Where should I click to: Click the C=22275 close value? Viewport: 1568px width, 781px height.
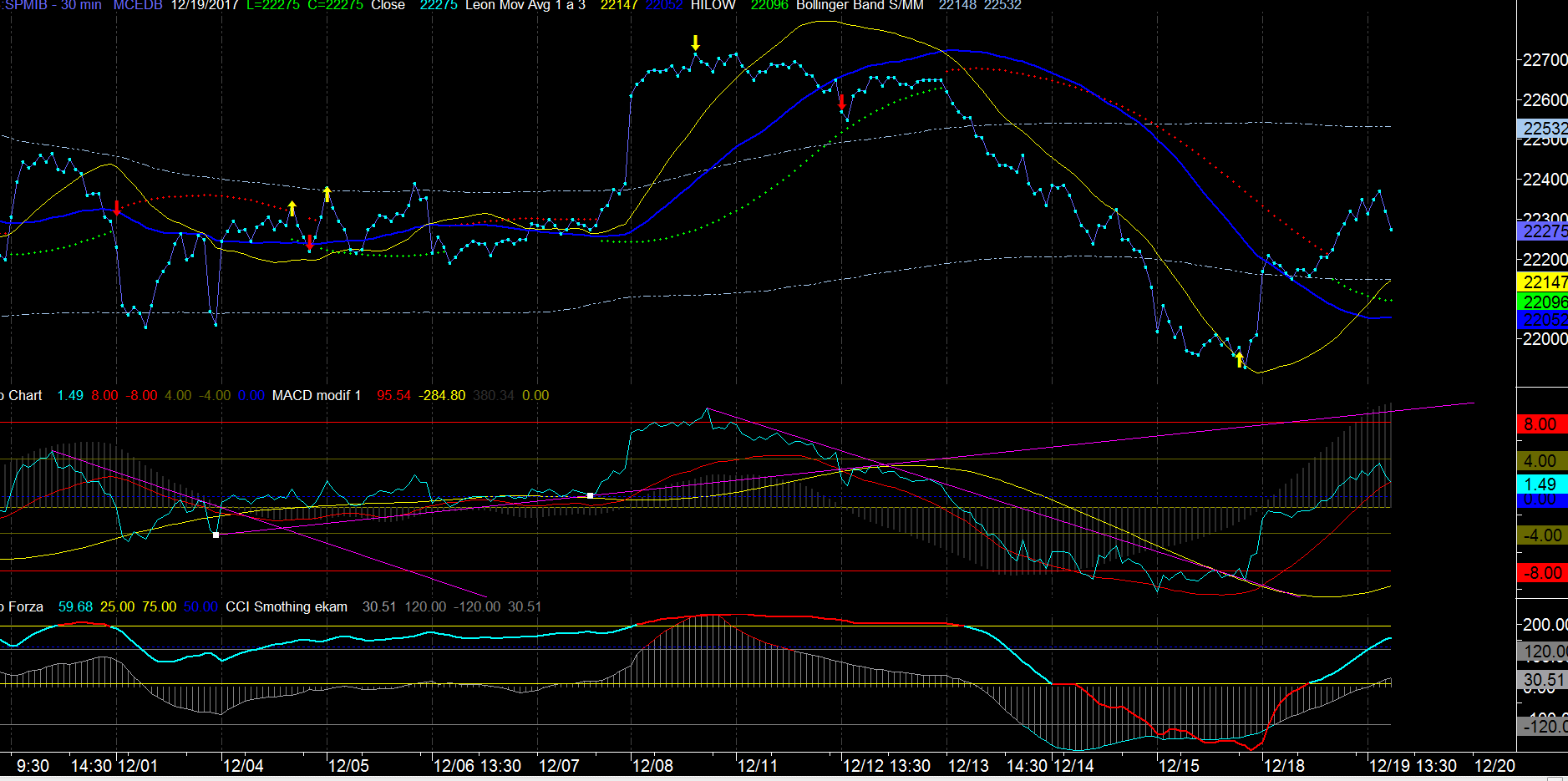point(335,5)
